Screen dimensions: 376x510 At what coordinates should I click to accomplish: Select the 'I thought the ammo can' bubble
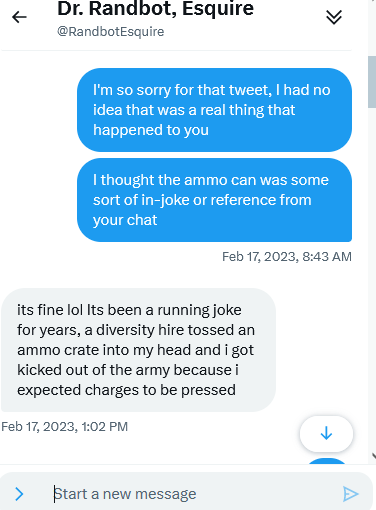[214, 200]
